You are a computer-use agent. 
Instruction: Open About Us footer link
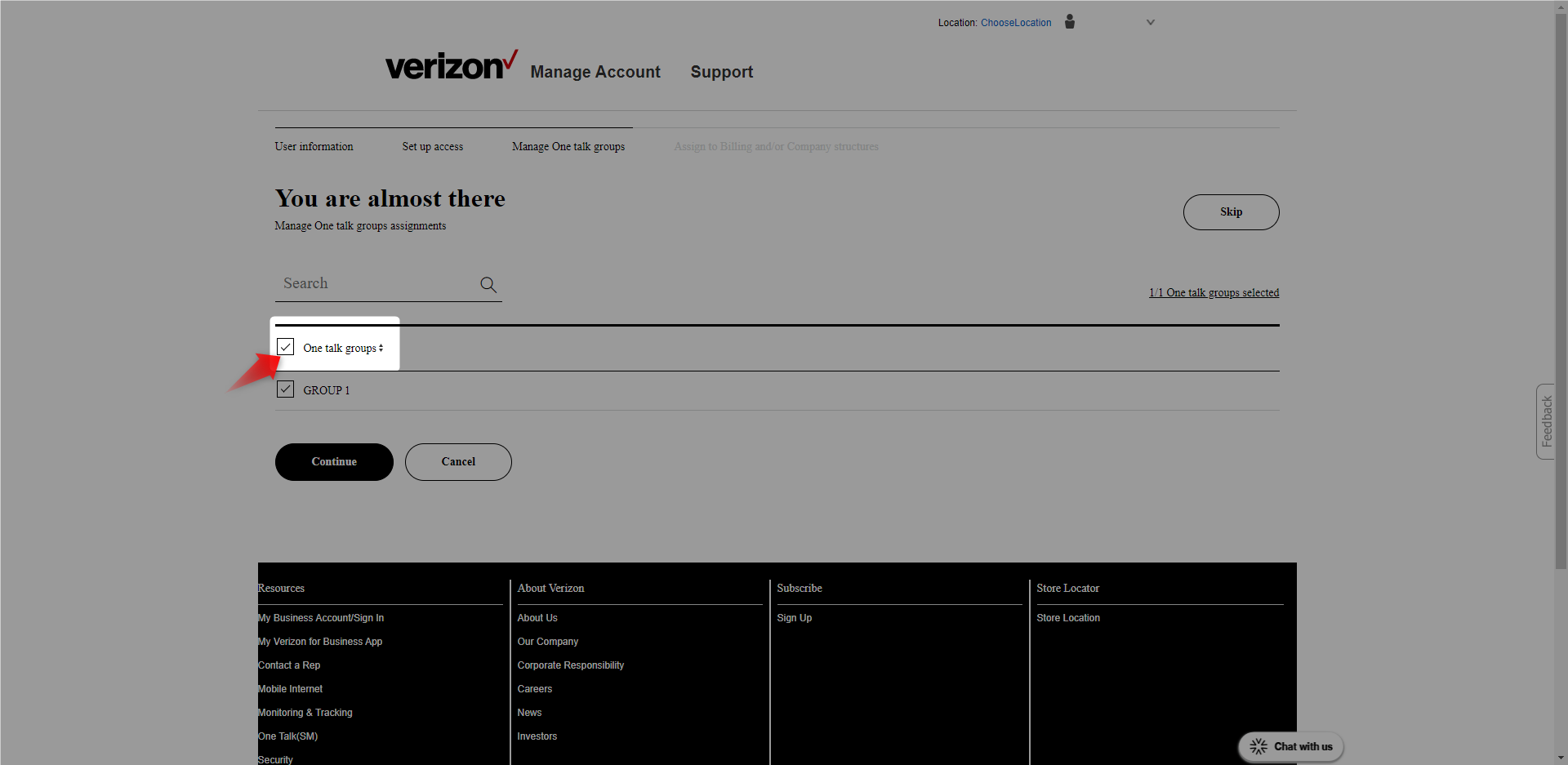pos(537,618)
